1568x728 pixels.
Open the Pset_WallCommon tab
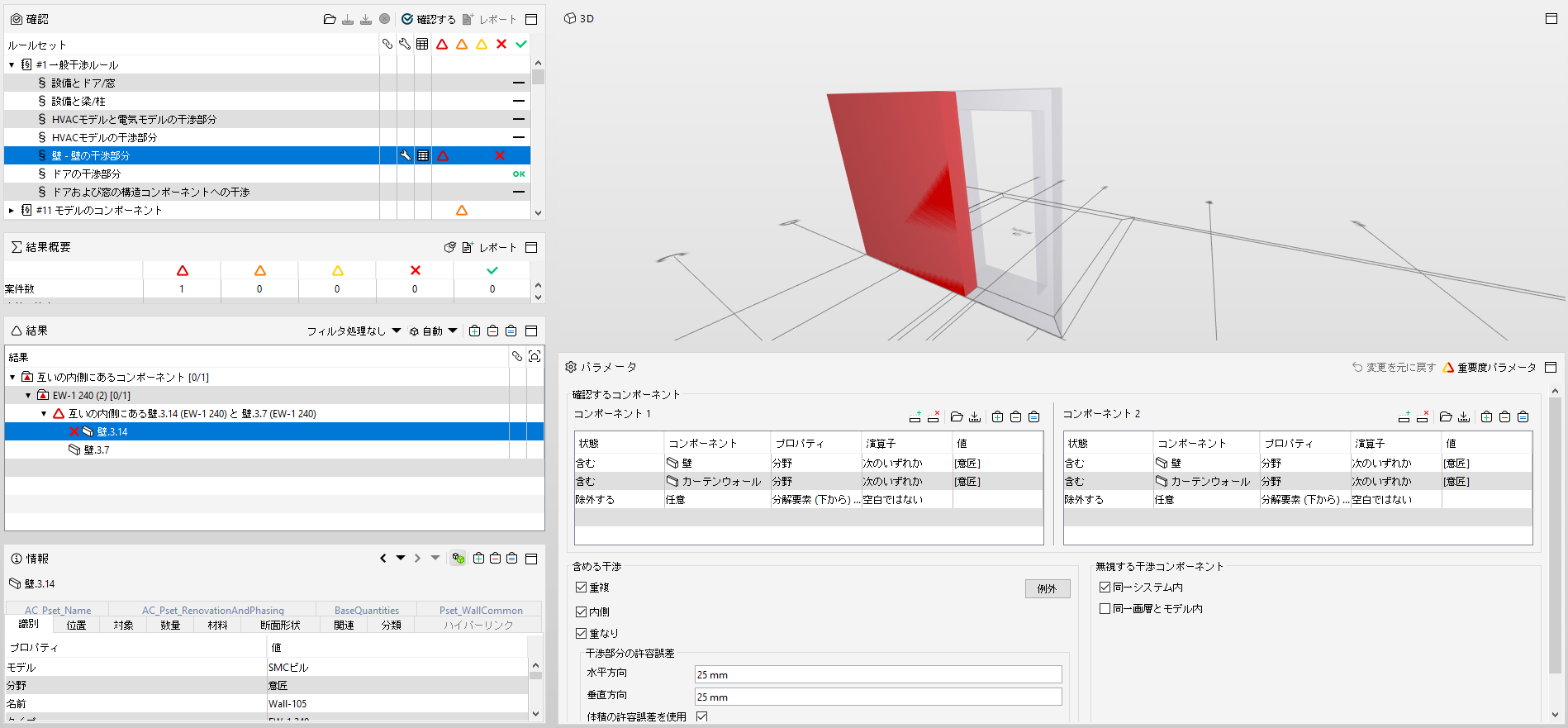(x=481, y=610)
